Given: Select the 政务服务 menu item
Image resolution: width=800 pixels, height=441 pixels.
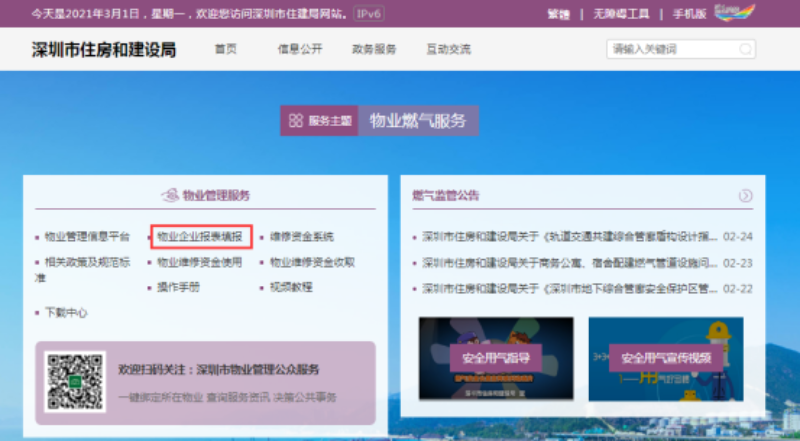Looking at the screenshot, I should coord(374,49).
